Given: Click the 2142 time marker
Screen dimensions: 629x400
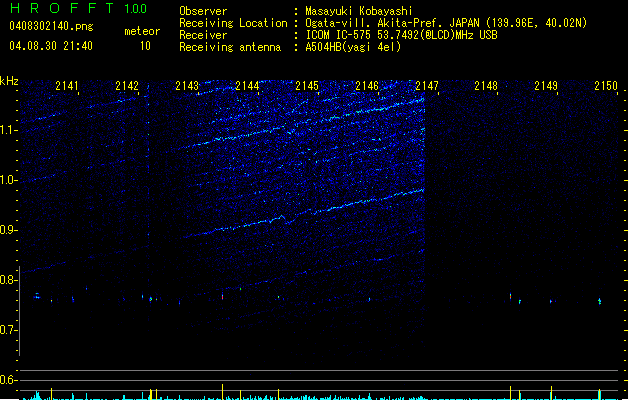Looking at the screenshot, I should (x=127, y=86).
